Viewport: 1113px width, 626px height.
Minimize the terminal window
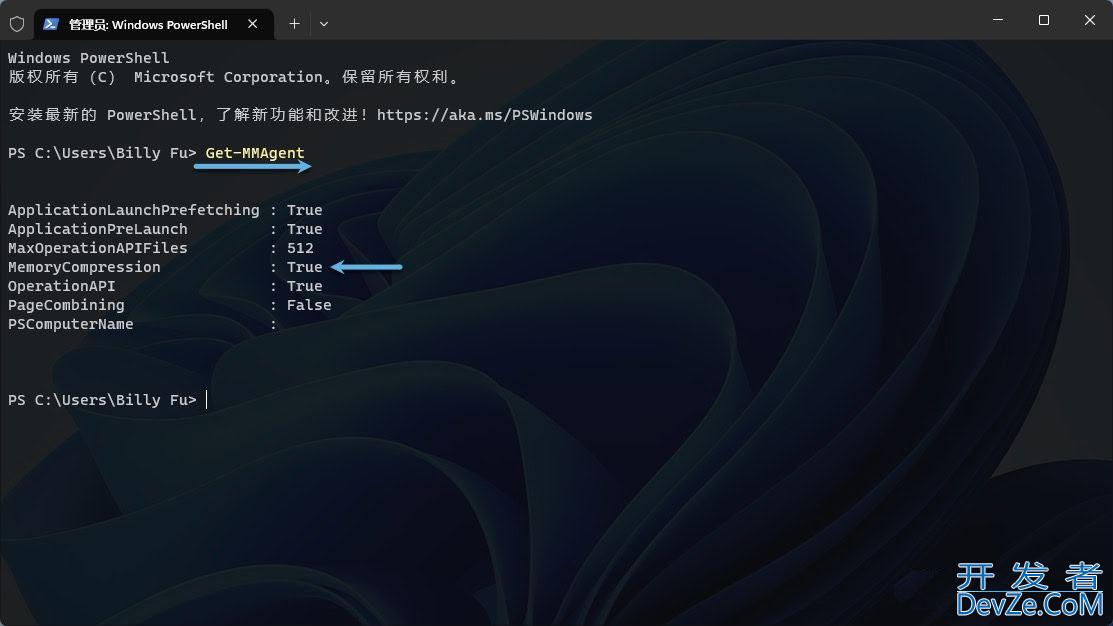pyautogui.click(x=998, y=20)
